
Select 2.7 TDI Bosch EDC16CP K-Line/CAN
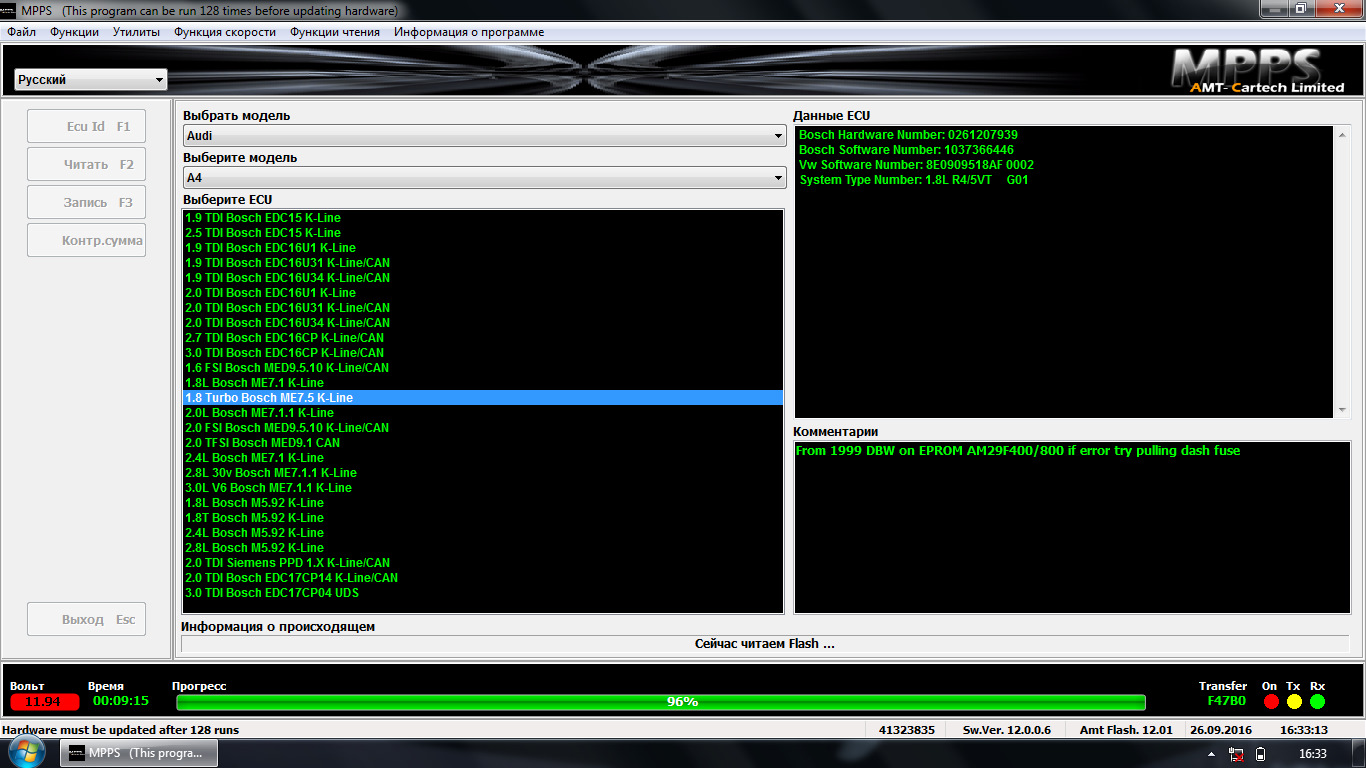[483, 338]
